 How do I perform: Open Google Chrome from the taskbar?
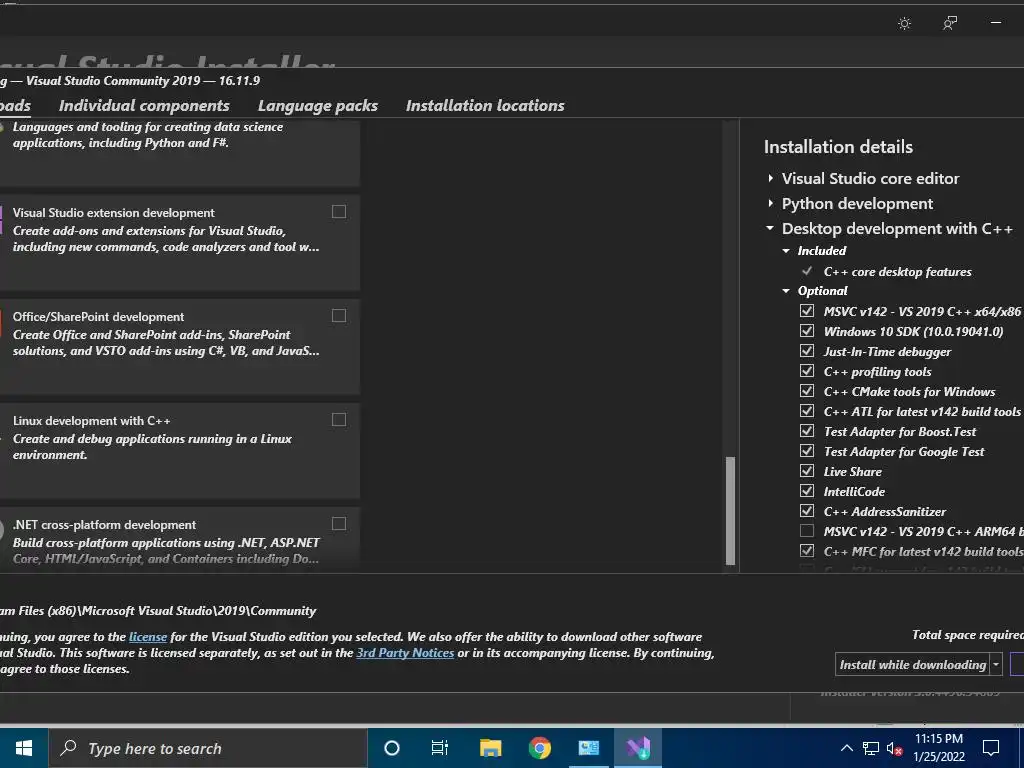(x=539, y=748)
